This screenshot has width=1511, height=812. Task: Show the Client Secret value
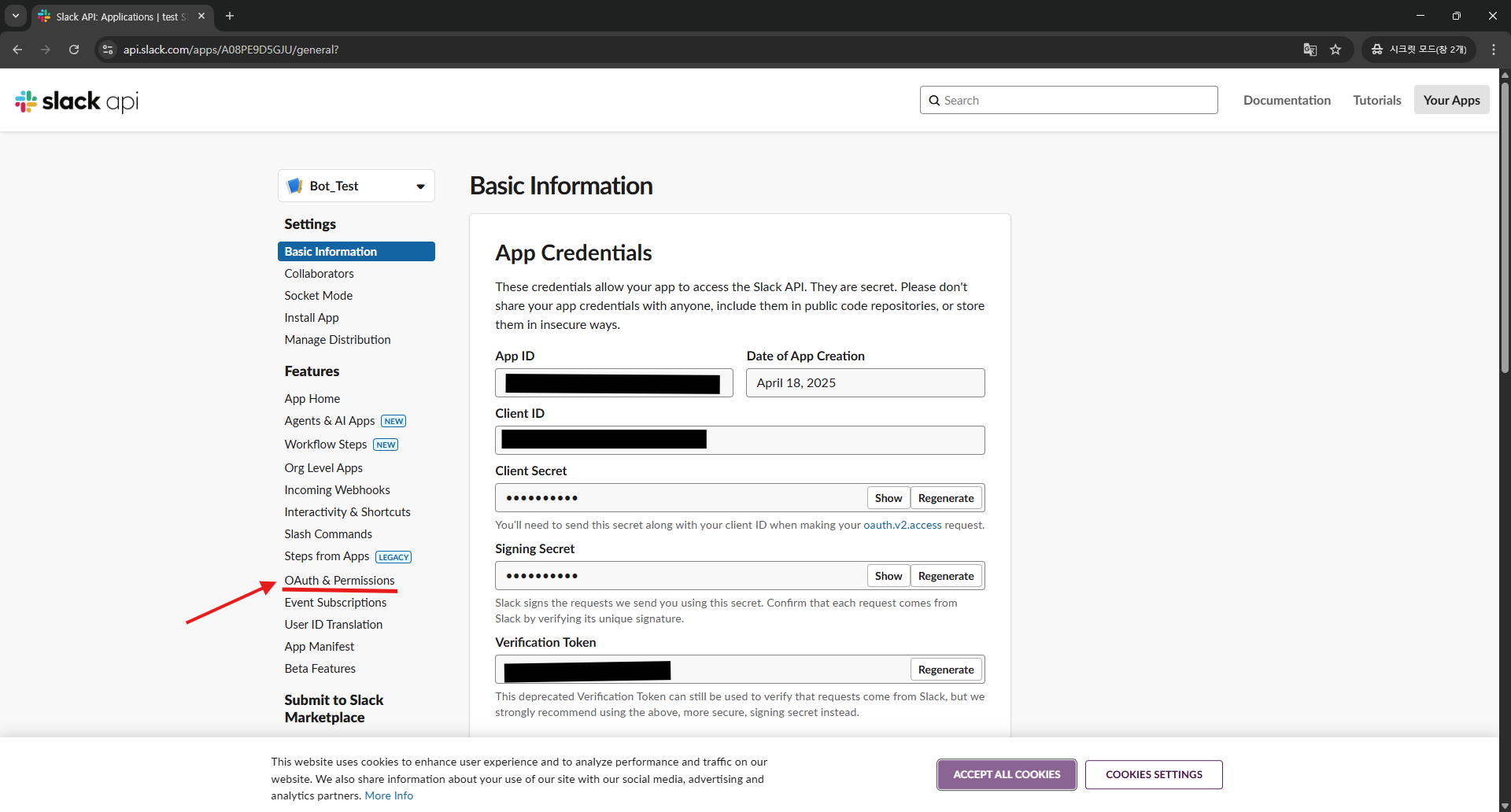click(x=888, y=498)
